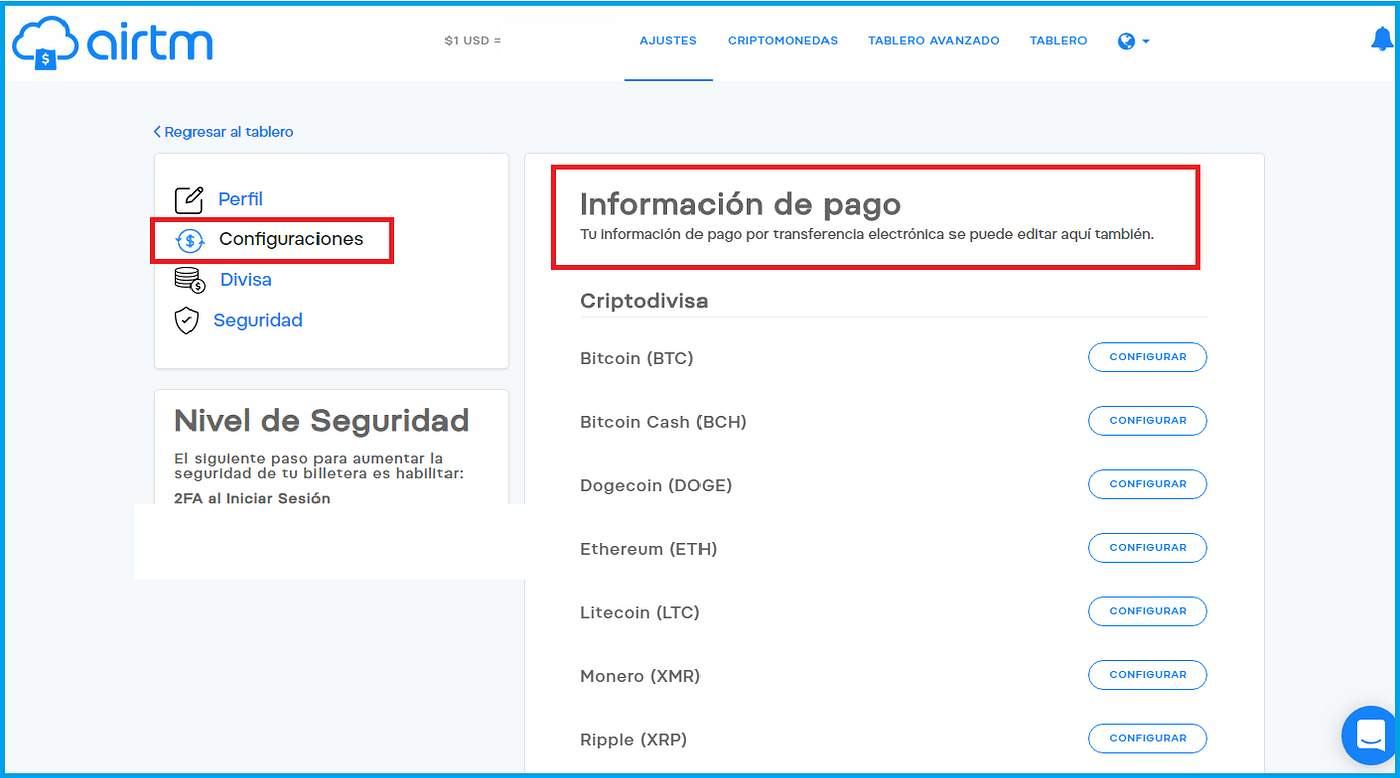1400x778 pixels.
Task: Configure Dogecoin (DOGE)
Action: tap(1147, 484)
